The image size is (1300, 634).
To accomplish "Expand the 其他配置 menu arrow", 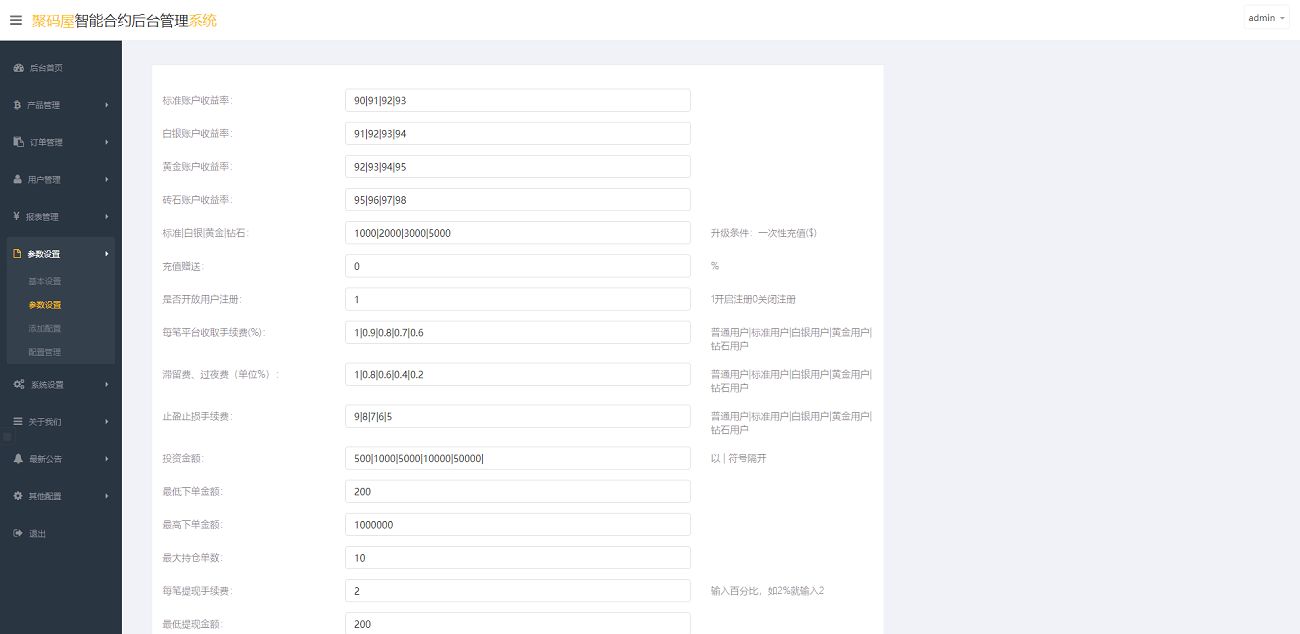I will click(x=106, y=497).
